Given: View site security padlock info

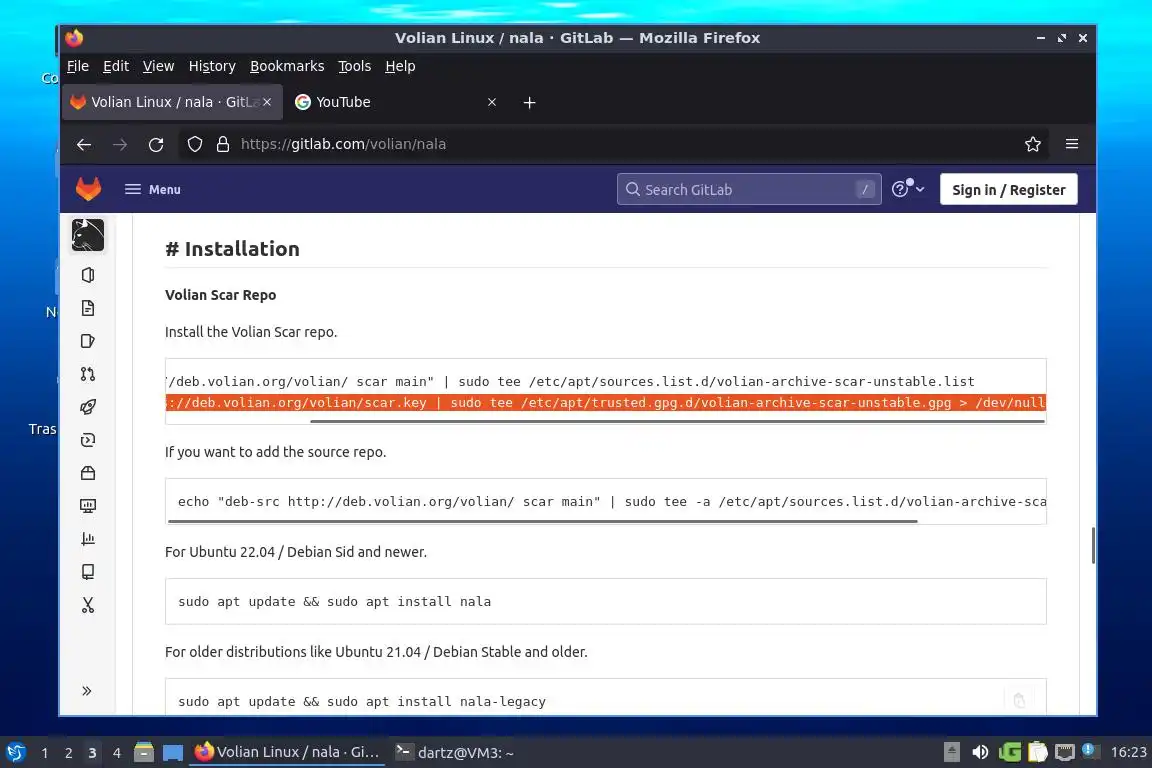Looking at the screenshot, I should click(x=223, y=145).
